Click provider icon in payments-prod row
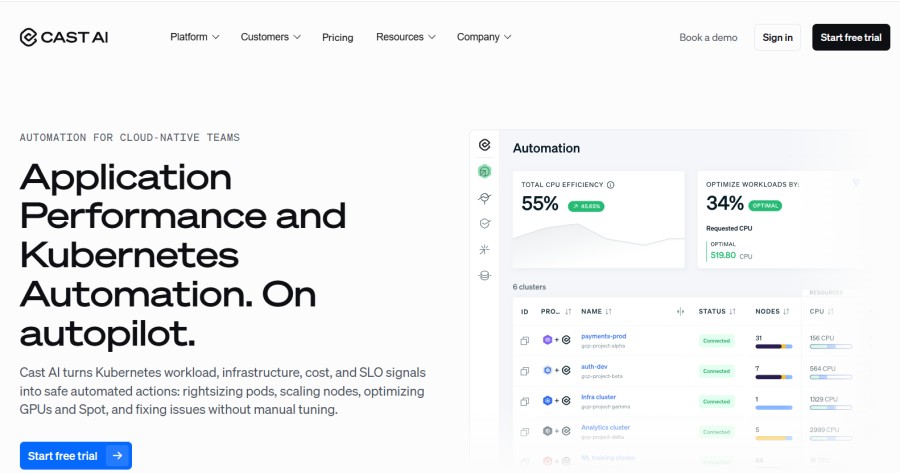The height and width of the screenshot is (473, 900). [x=548, y=340]
